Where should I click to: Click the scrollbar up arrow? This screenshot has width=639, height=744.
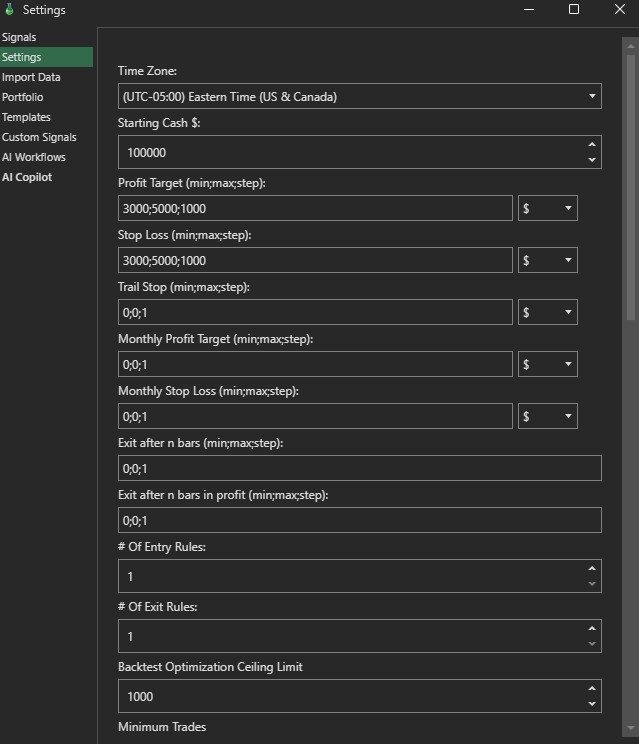pos(630,46)
